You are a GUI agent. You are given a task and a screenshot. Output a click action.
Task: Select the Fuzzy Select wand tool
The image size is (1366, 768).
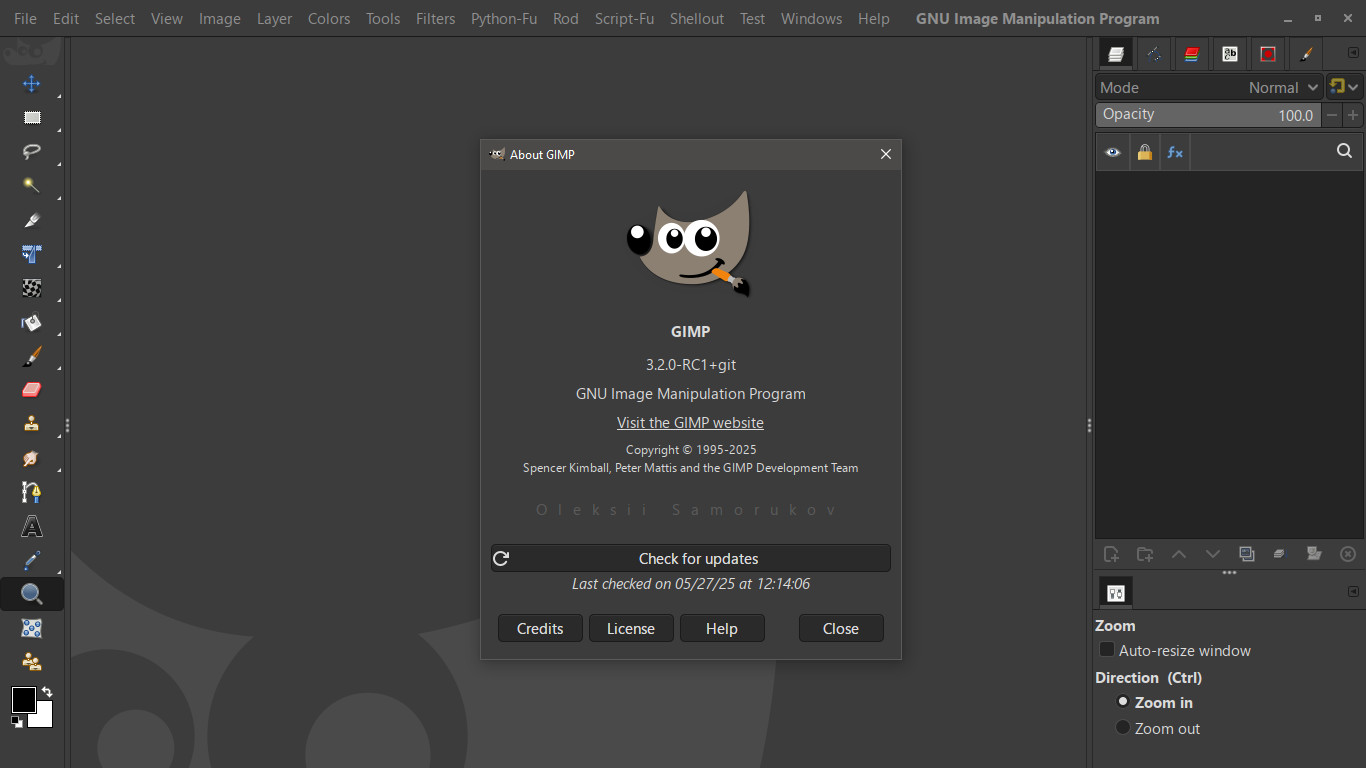[x=32, y=186]
